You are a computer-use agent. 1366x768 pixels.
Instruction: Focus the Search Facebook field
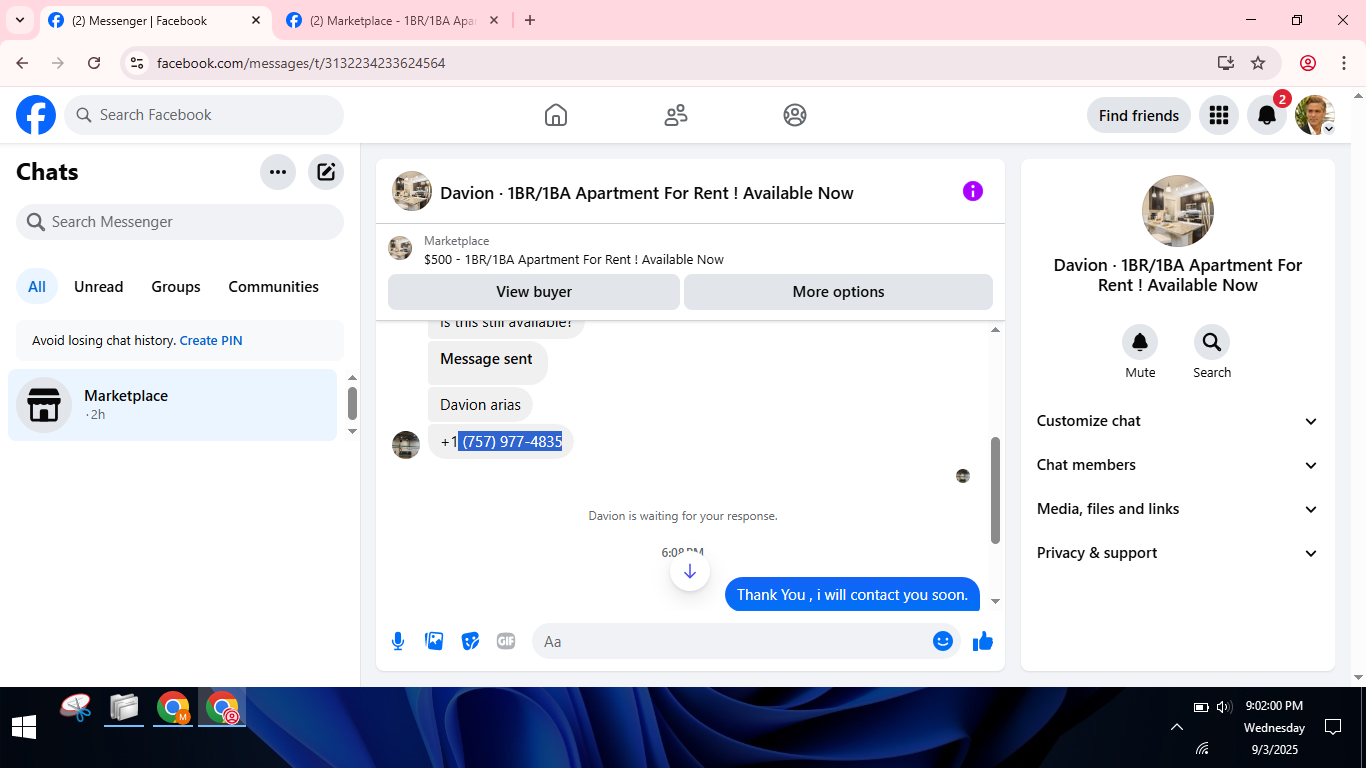coord(204,115)
